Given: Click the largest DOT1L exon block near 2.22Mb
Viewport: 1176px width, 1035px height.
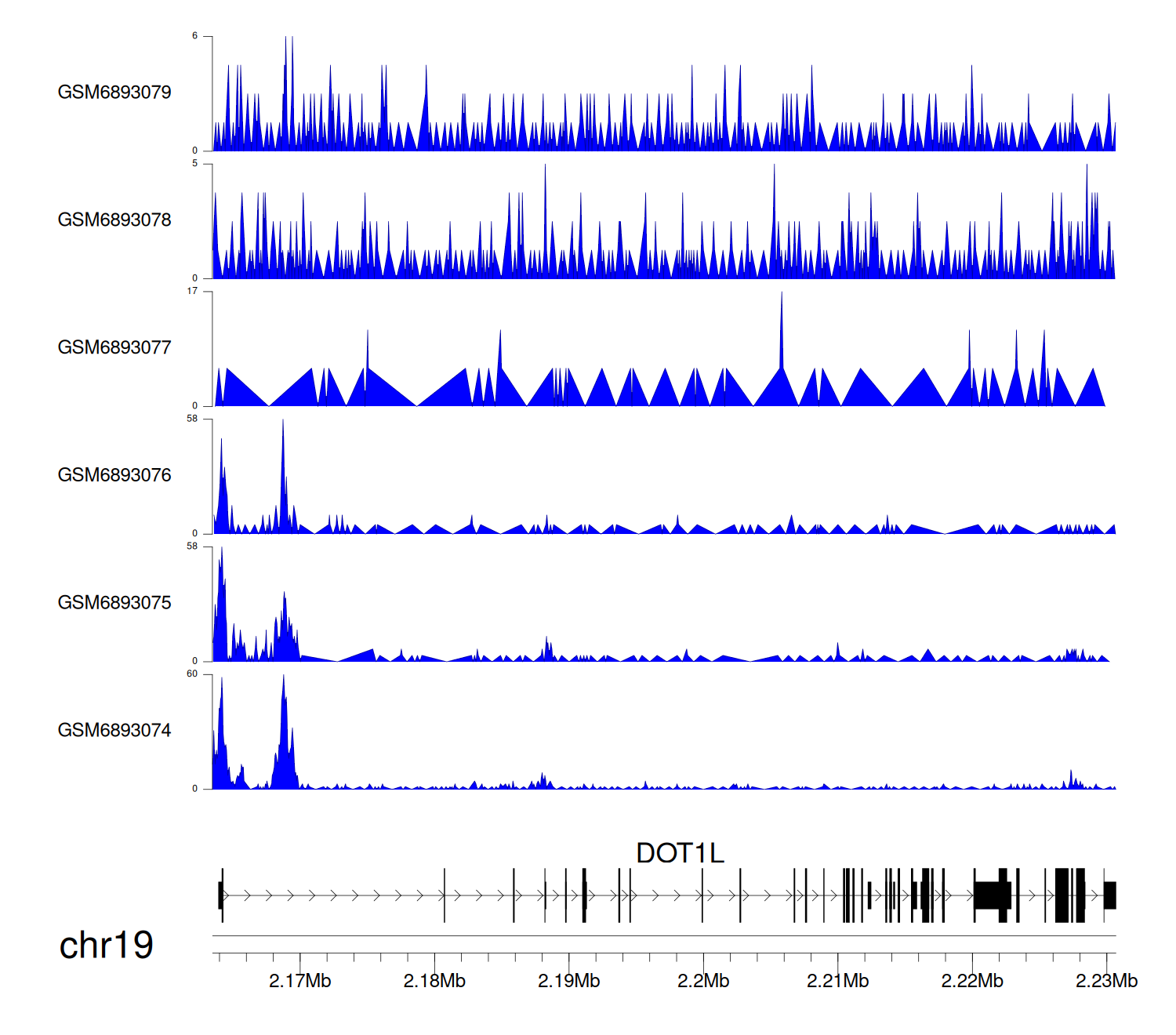Looking at the screenshot, I should click(x=992, y=895).
